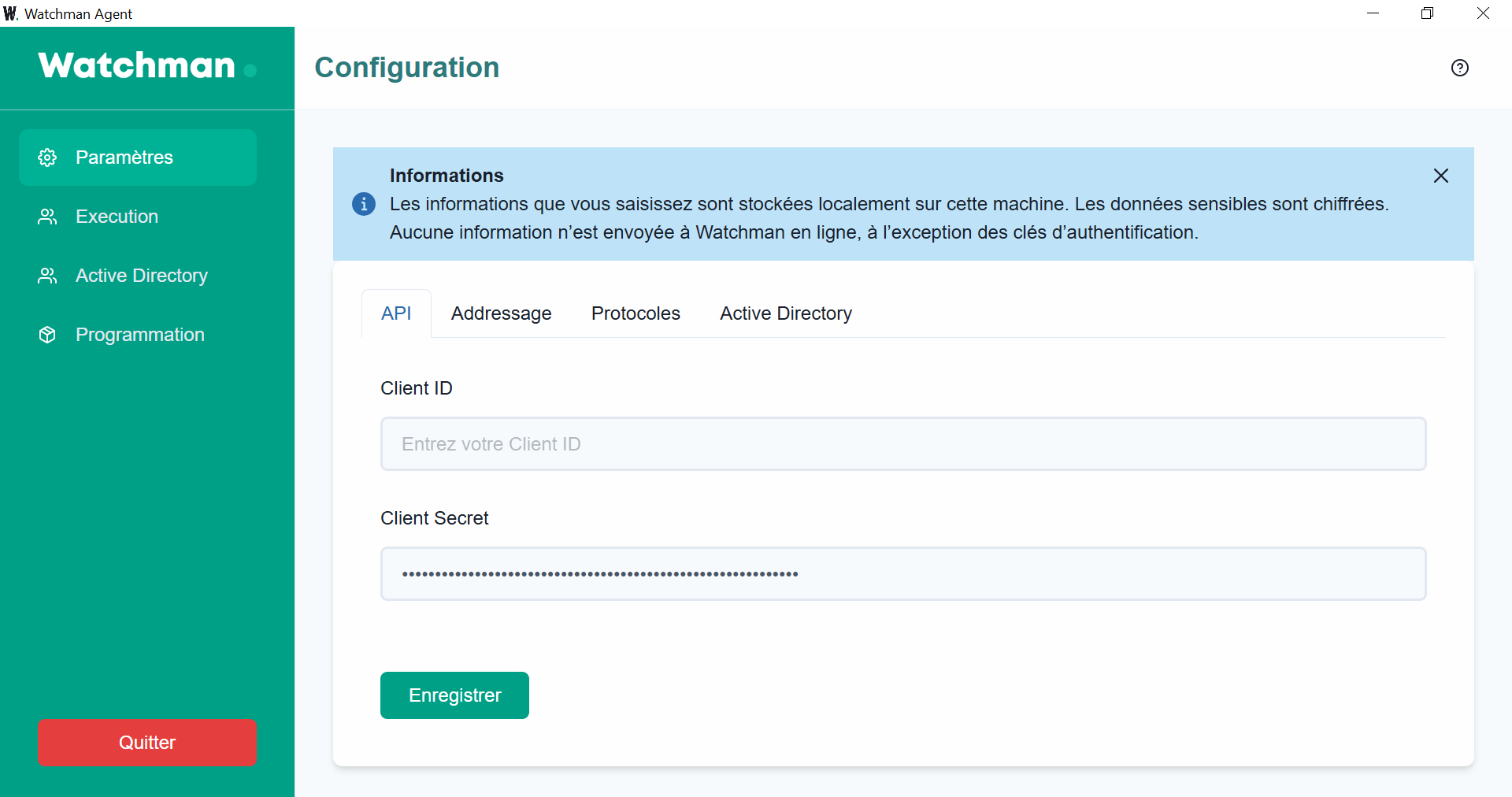Click the Programmation box icon

point(47,335)
